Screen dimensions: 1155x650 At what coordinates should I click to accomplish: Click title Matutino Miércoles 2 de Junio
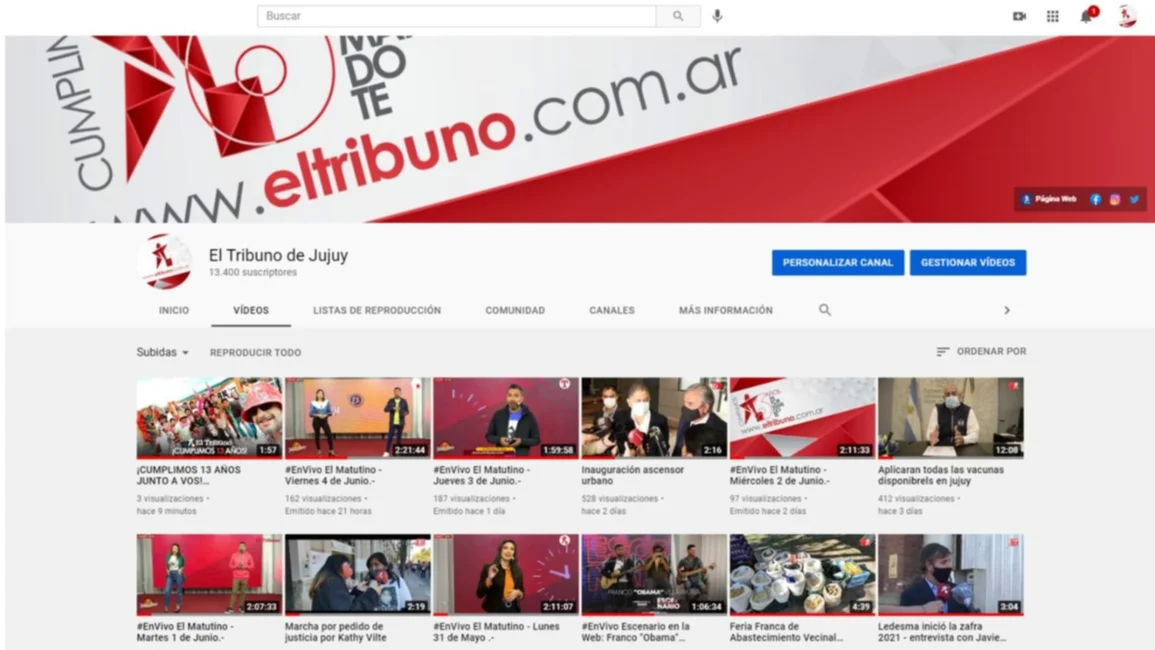coord(780,475)
